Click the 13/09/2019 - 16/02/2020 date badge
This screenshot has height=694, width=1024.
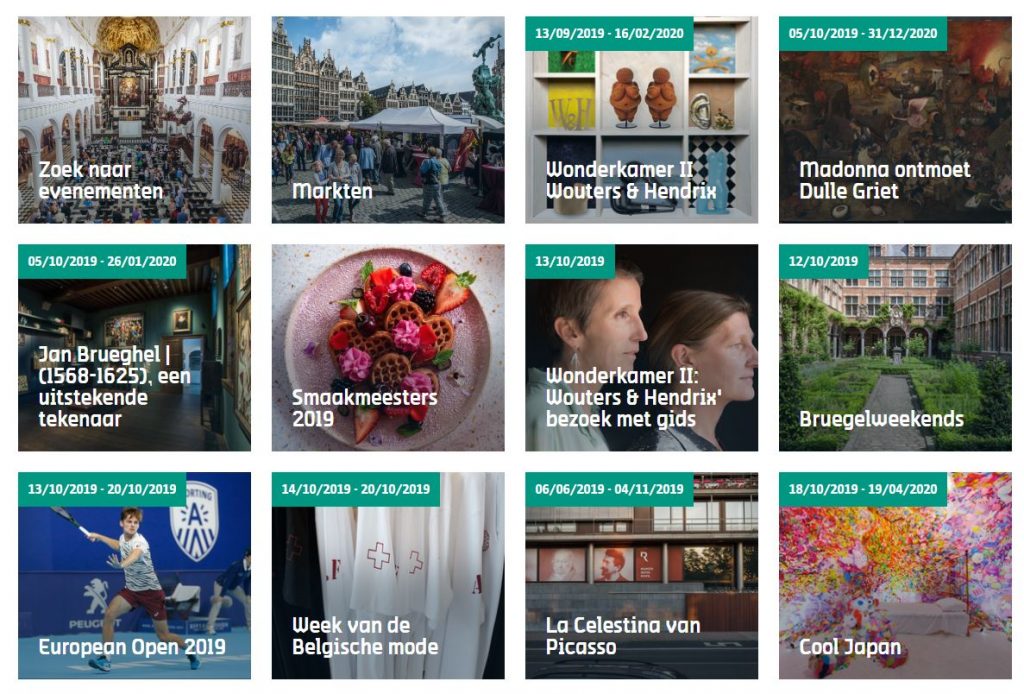pyautogui.click(x=609, y=34)
